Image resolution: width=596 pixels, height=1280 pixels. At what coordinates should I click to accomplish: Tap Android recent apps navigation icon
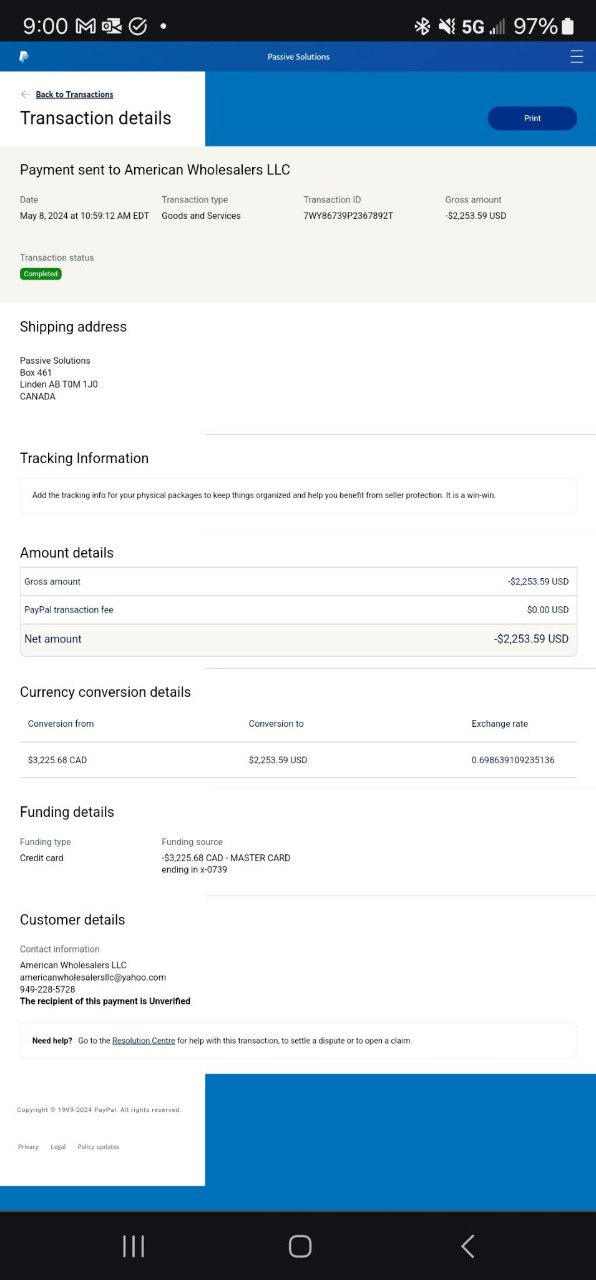(x=133, y=1246)
